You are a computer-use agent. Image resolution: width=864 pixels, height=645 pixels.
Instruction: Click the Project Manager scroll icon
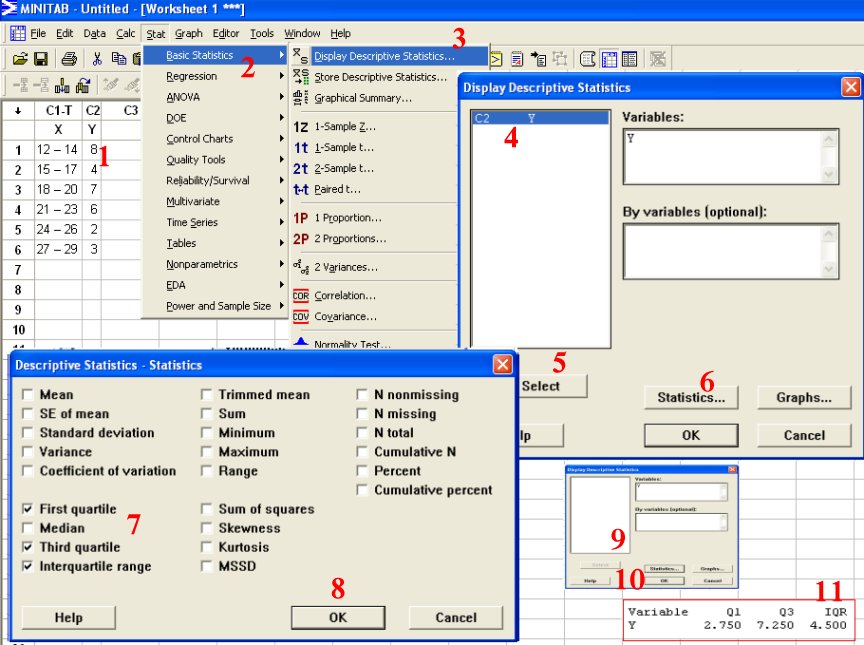pos(587,58)
